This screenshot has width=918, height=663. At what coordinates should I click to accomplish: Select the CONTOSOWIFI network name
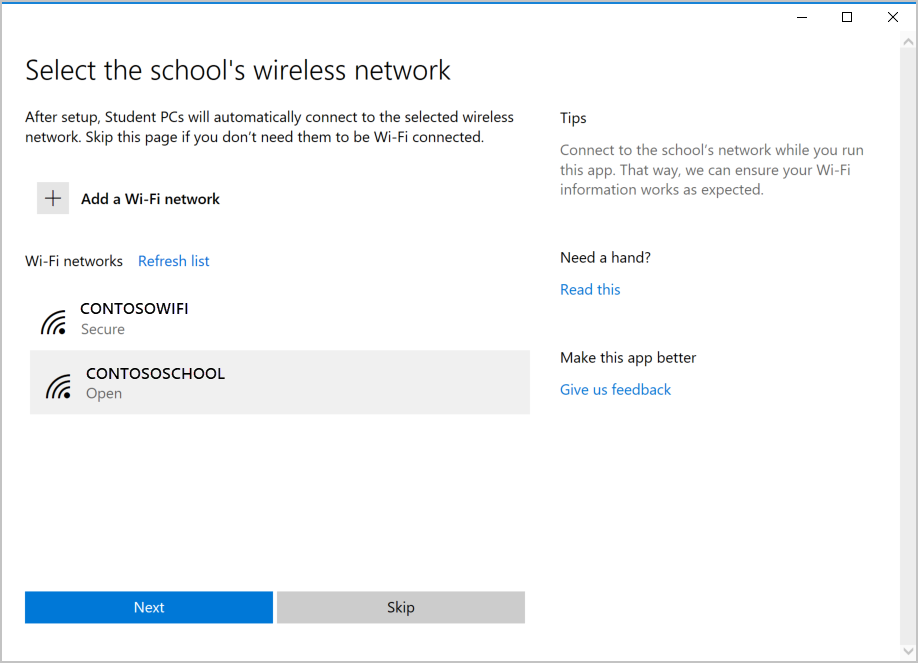[134, 308]
